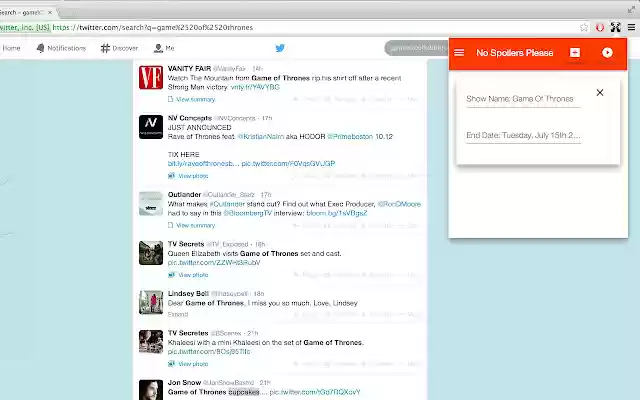Click the #Outlander hashtag

(227, 204)
